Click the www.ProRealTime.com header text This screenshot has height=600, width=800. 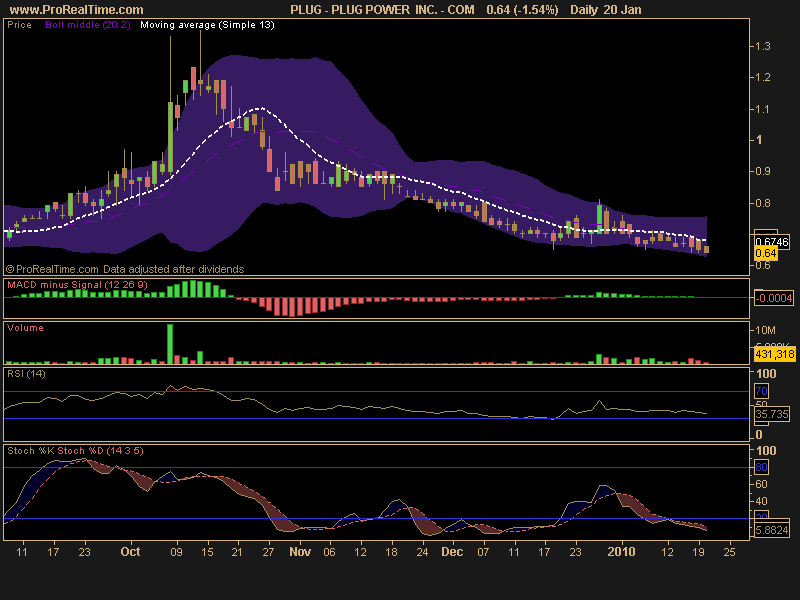(x=77, y=10)
